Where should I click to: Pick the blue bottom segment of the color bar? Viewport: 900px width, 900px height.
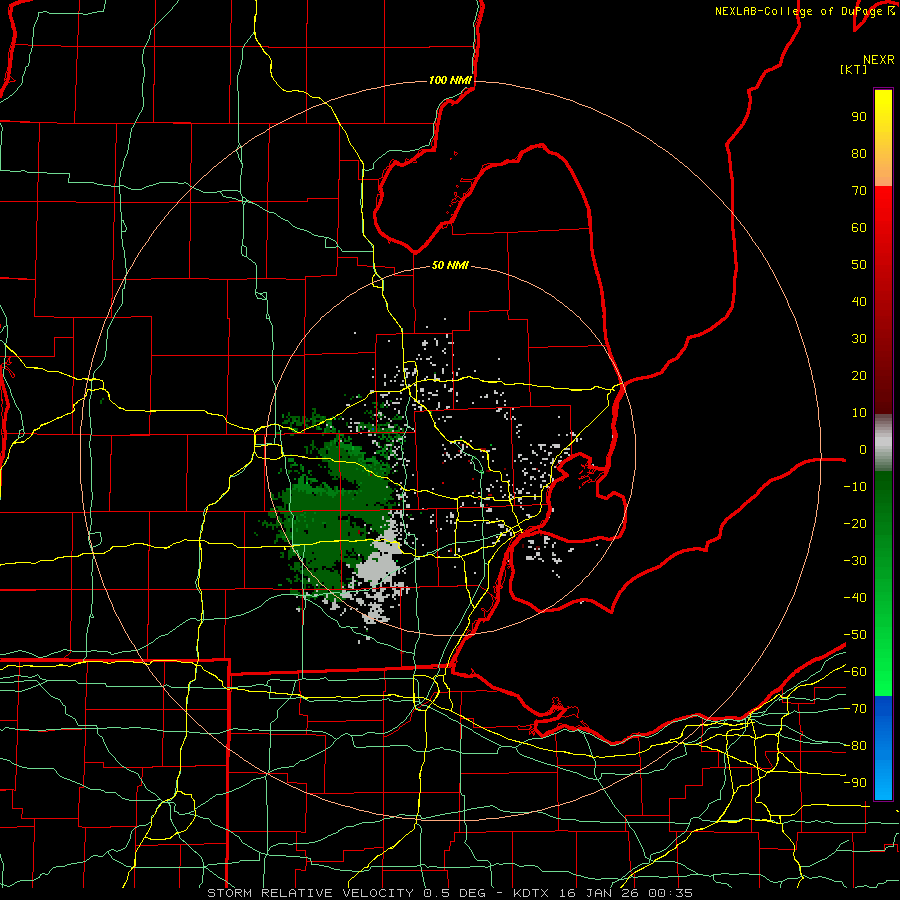click(x=883, y=748)
